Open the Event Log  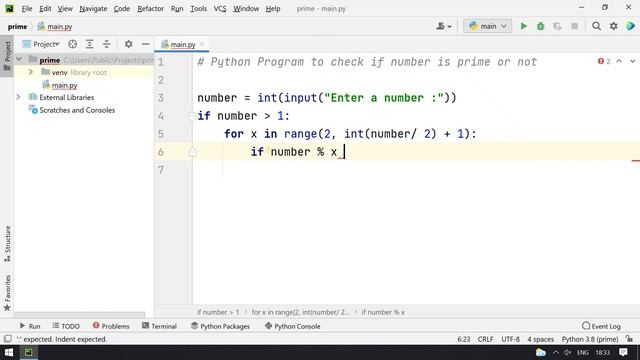[x=601, y=326]
